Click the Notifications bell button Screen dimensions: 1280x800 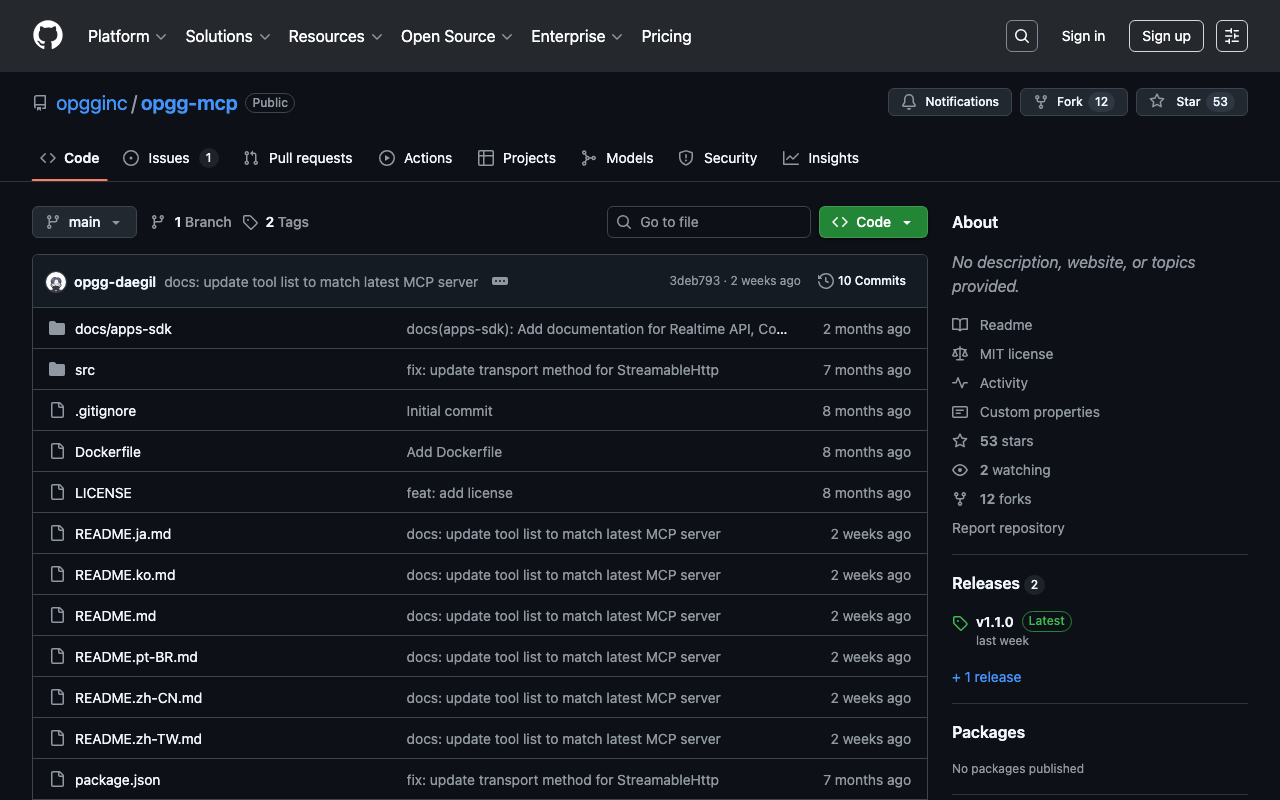point(949,102)
